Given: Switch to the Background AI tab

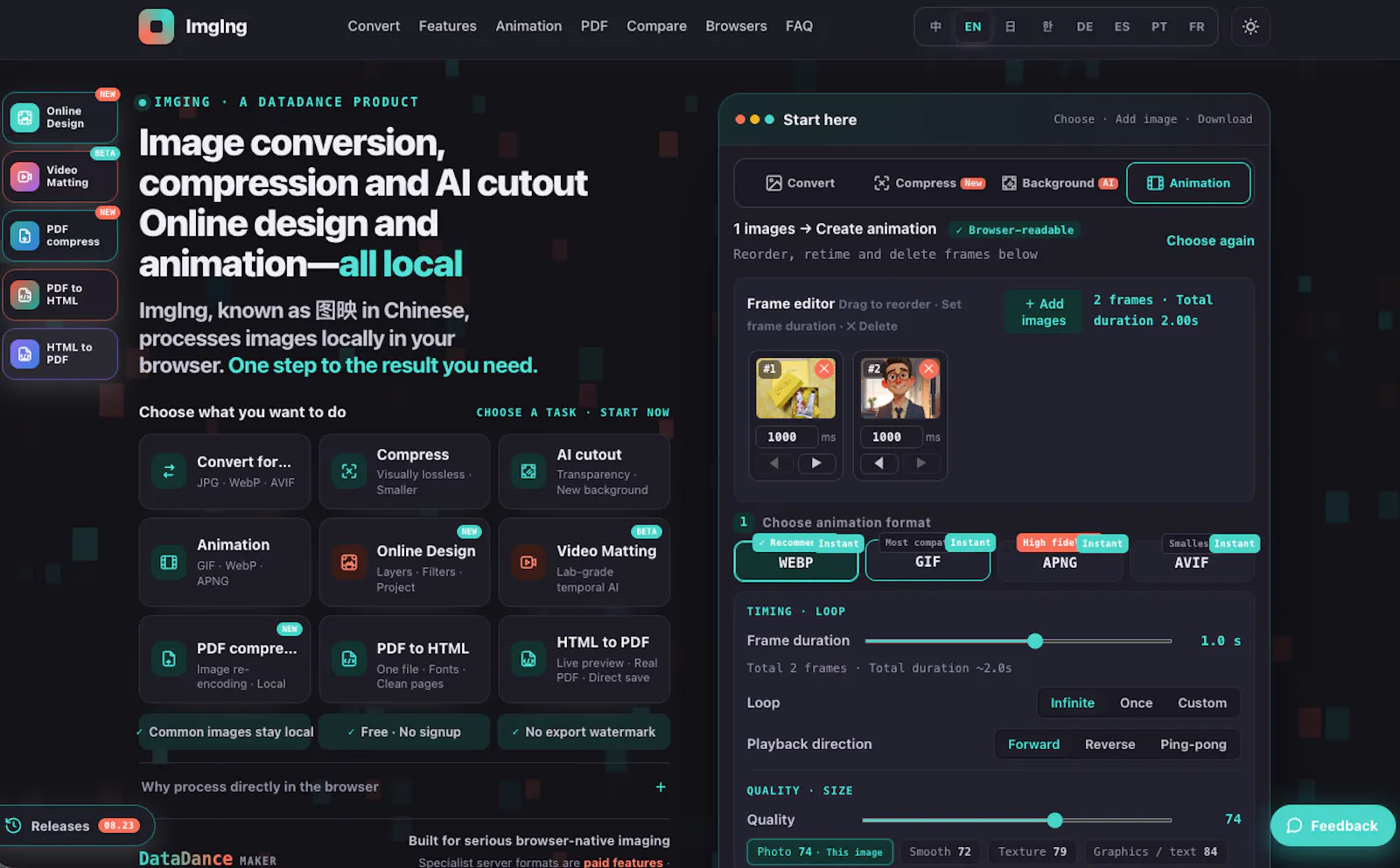Looking at the screenshot, I should [1059, 183].
